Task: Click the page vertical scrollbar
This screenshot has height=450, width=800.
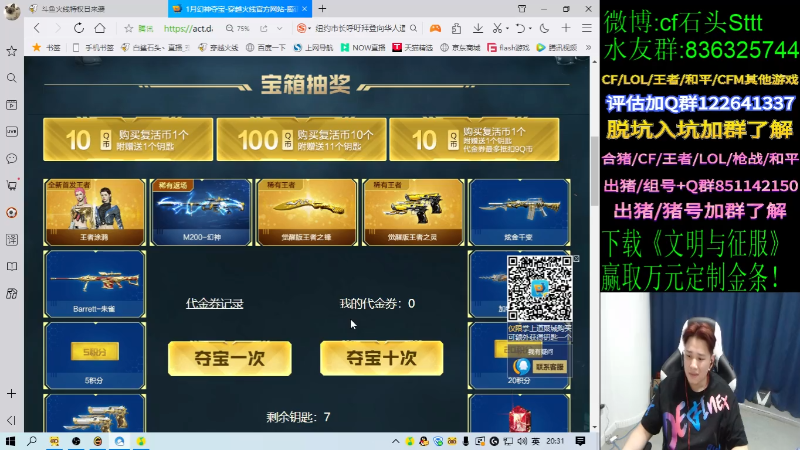Action: (594, 171)
